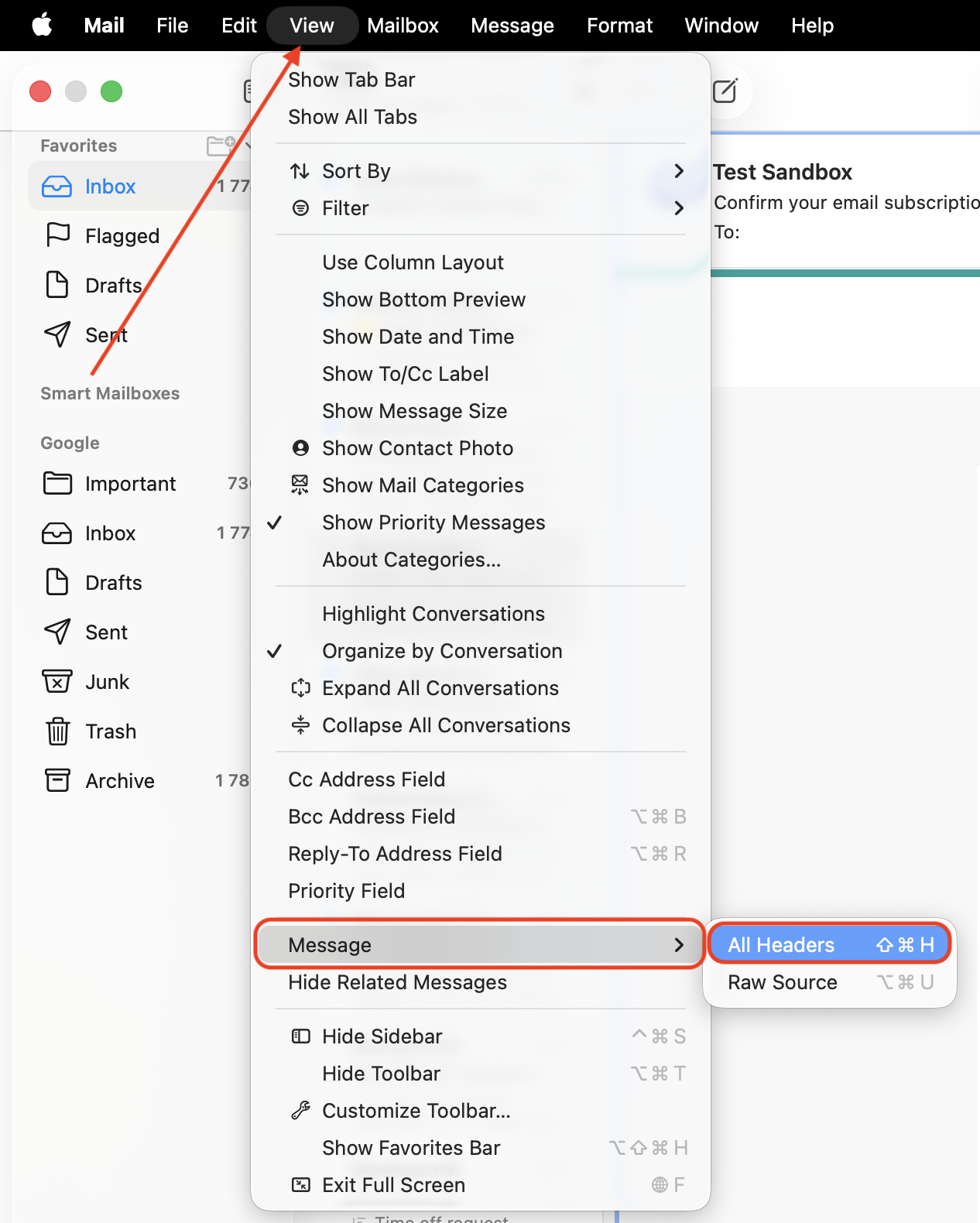Click the Exit Full Screen icon
The image size is (980, 1223).
(300, 1185)
